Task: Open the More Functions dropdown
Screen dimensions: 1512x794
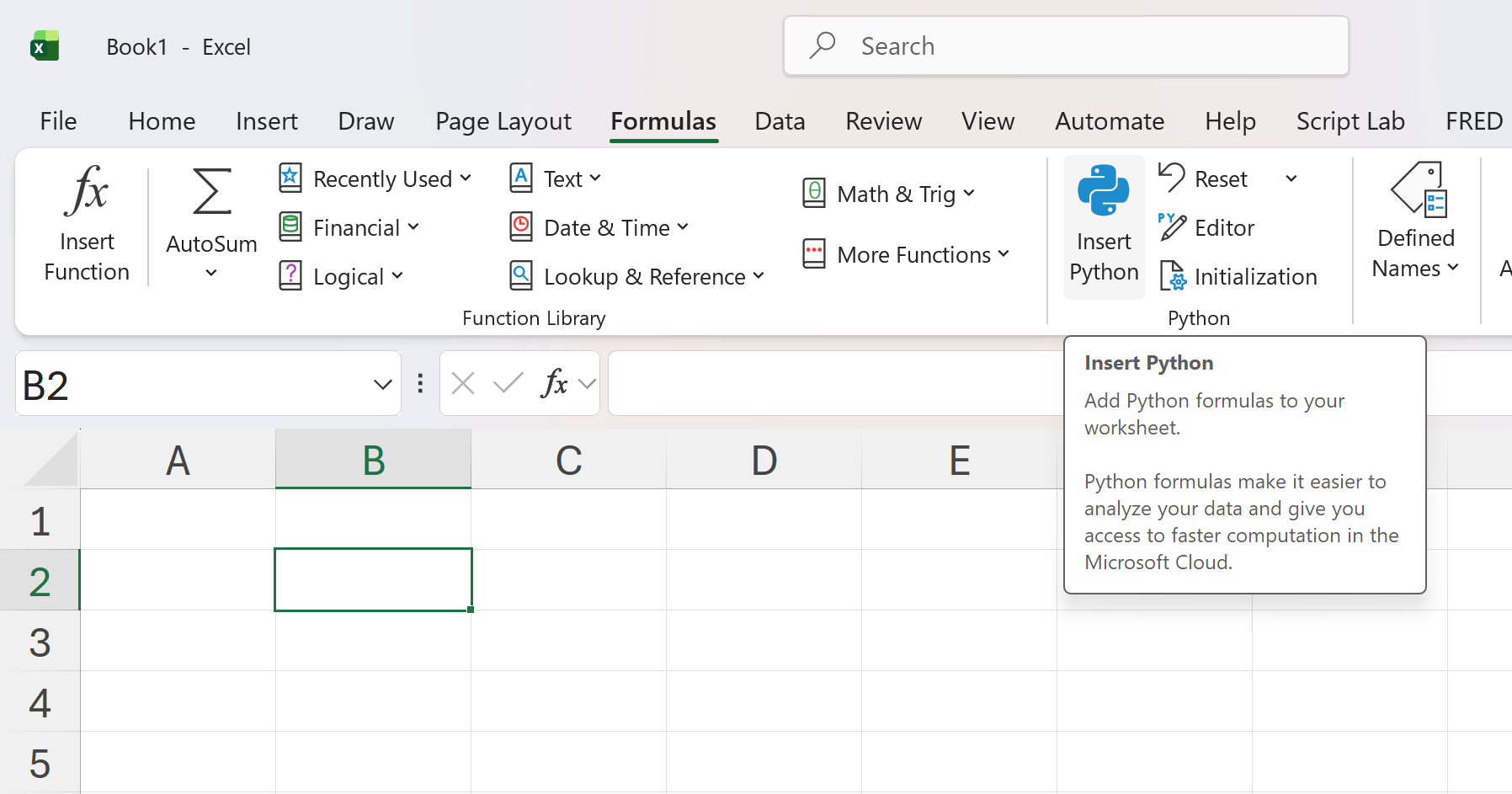Action: (x=905, y=254)
